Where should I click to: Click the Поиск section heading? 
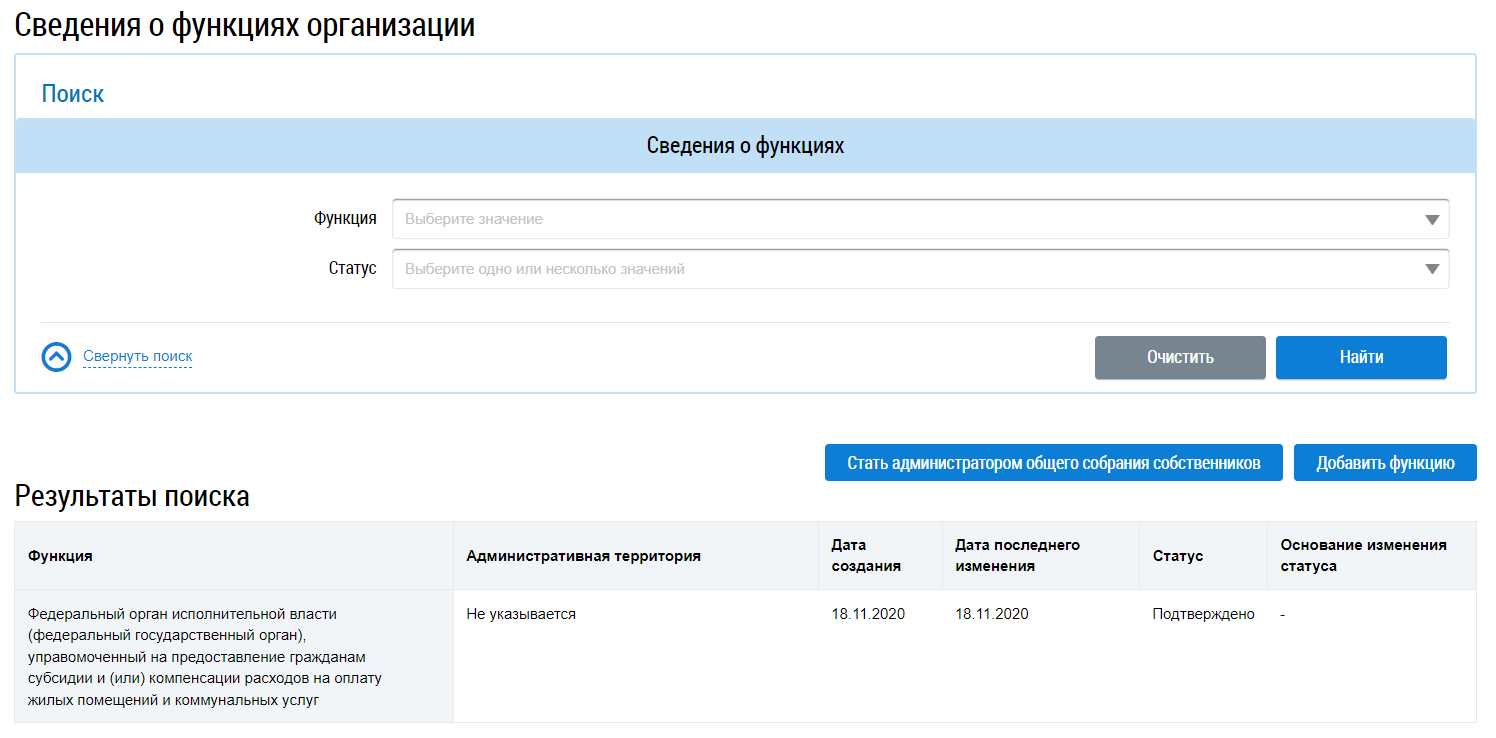tap(73, 94)
